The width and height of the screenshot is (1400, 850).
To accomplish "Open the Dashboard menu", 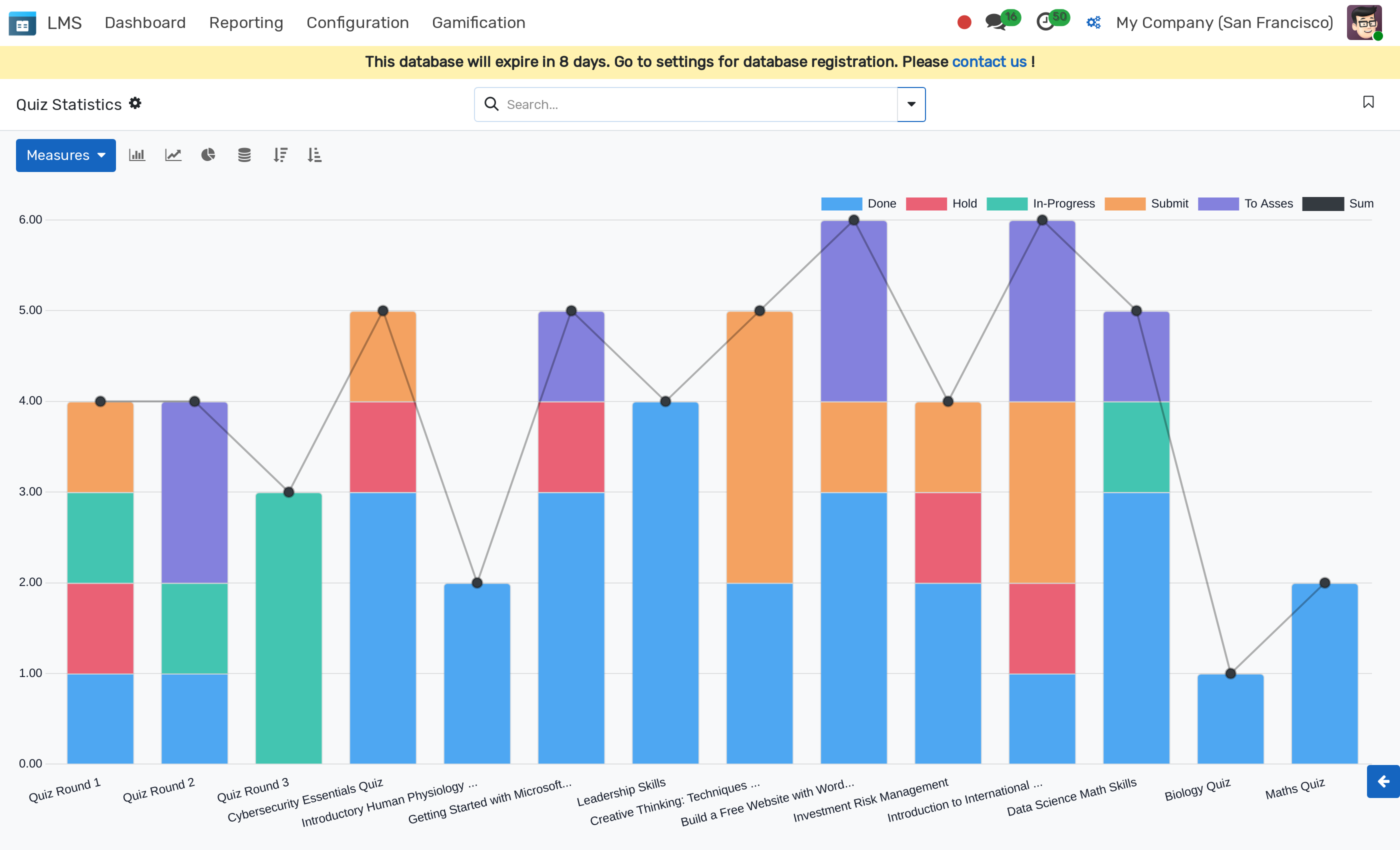I will tap(145, 22).
